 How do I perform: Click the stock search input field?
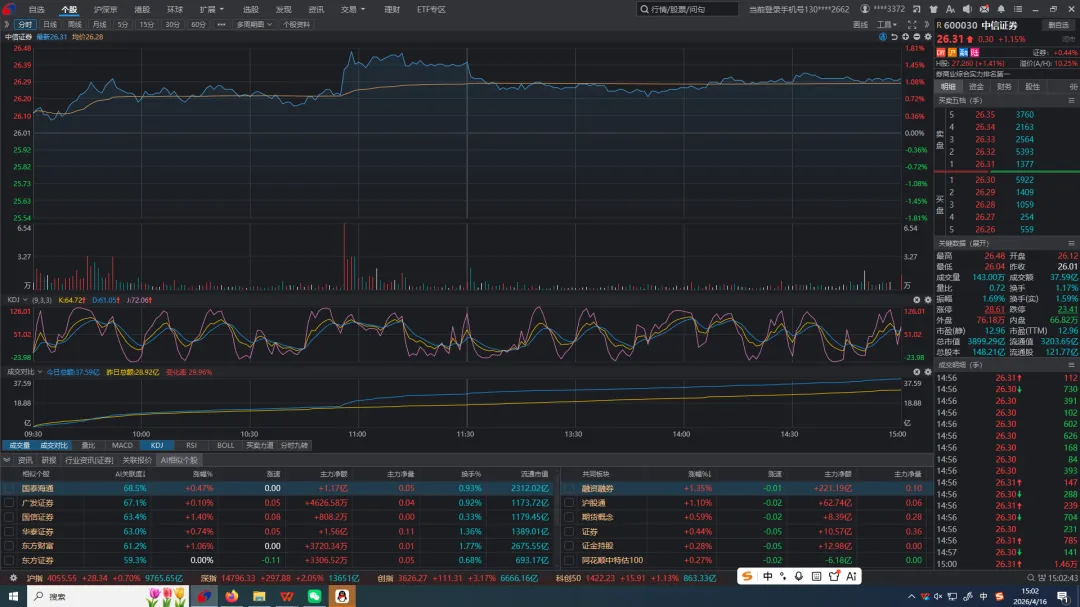click(x=687, y=9)
